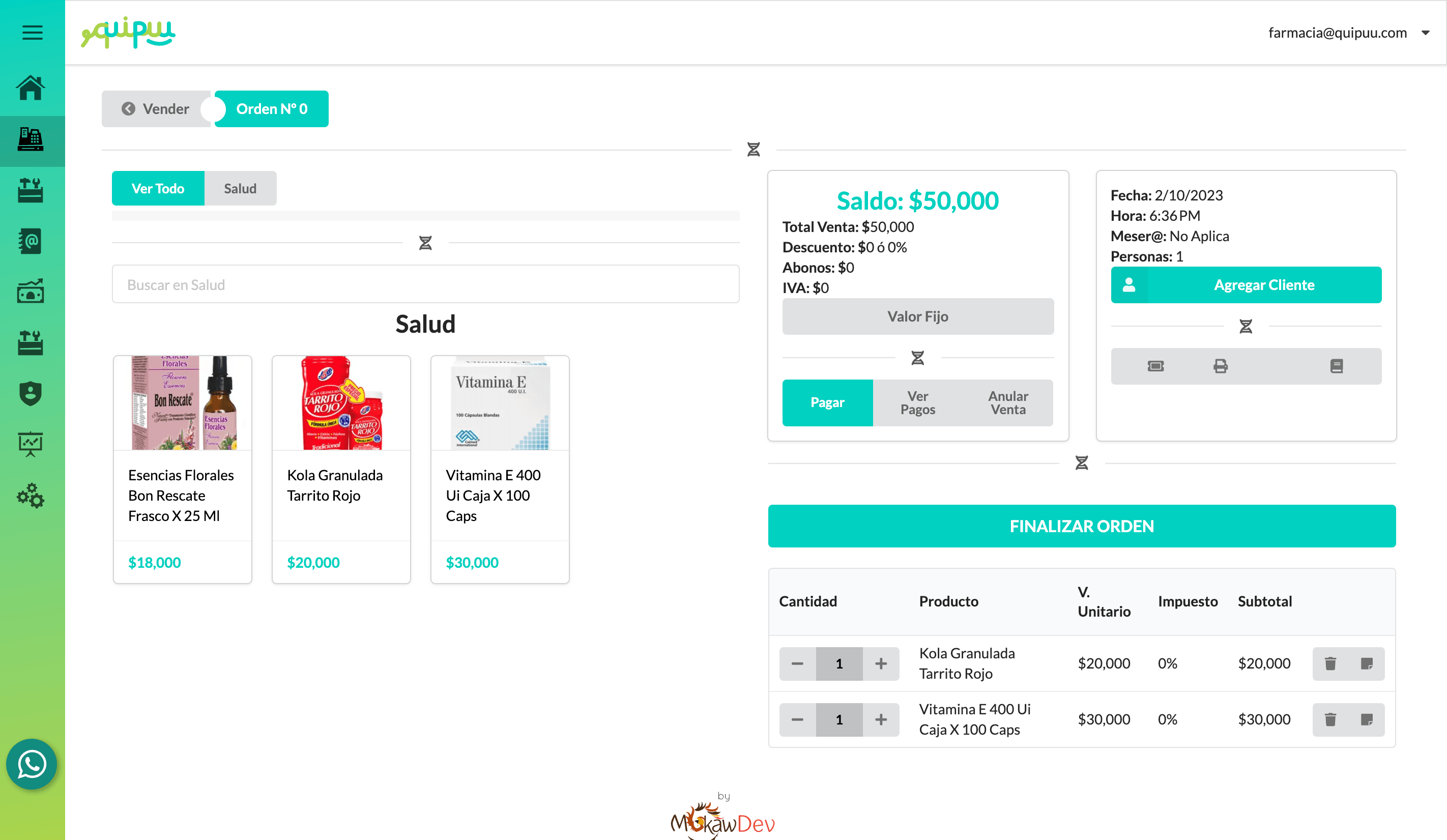Collapse the category tabs hourglass divider
The width and height of the screenshot is (1447, 840).
tap(425, 243)
